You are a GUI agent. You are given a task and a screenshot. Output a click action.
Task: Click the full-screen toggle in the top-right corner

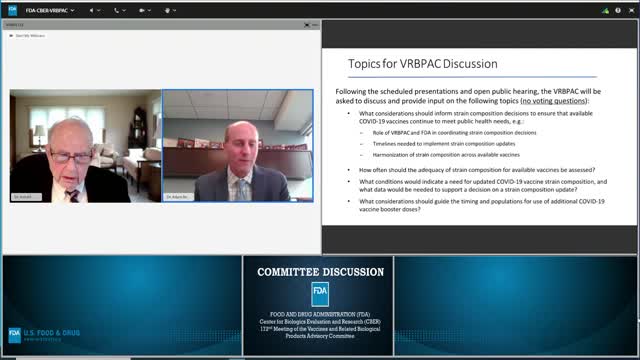click(x=631, y=11)
